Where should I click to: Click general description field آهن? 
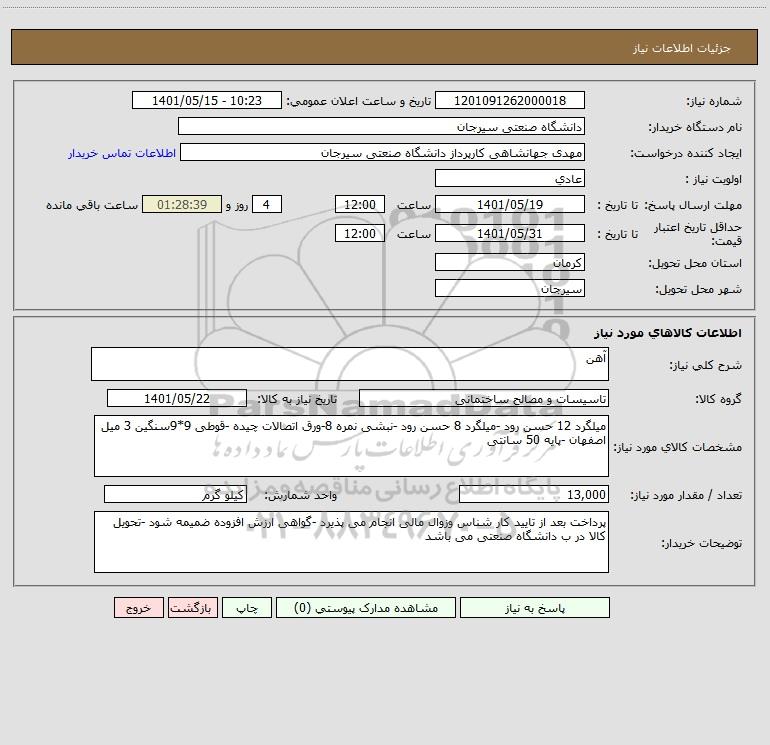tap(350, 364)
